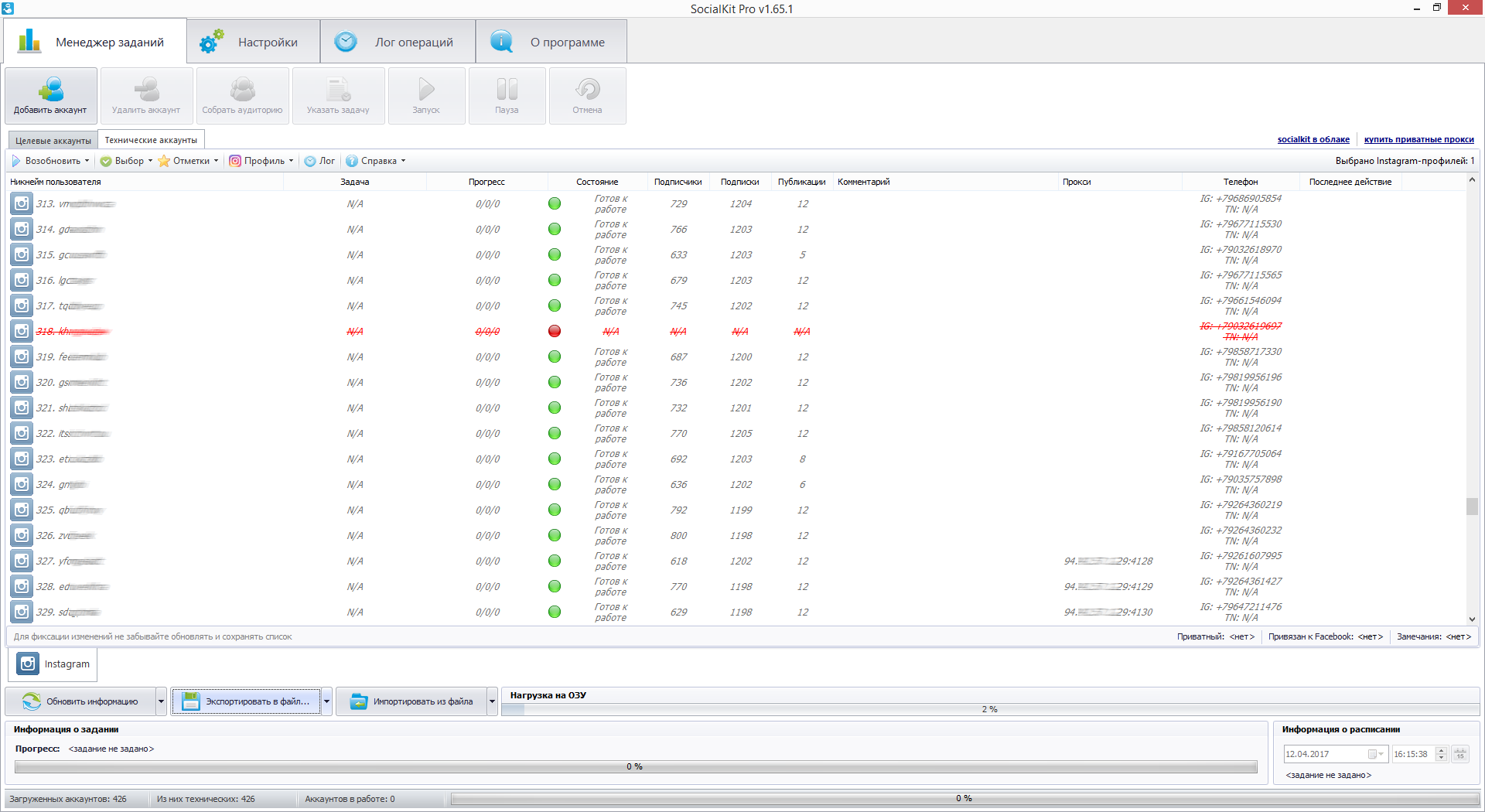This screenshot has height=812, width=1485.
Task: Click the status bar progress bar
Action: pos(964,799)
